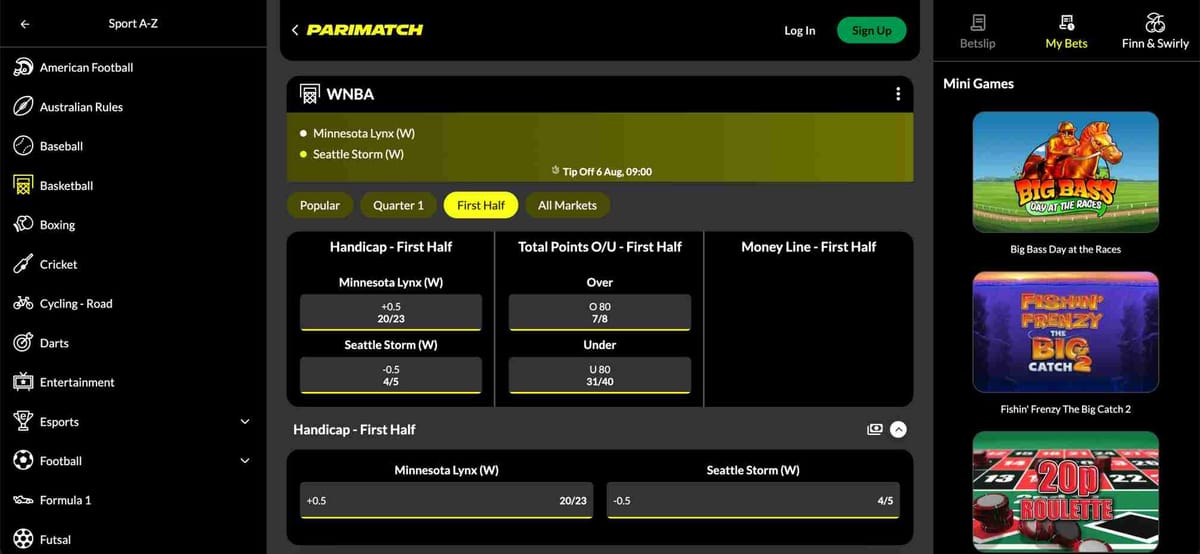The height and width of the screenshot is (554, 1200).
Task: Open the 20p Roulette game thumbnail
Action: click(1065, 492)
